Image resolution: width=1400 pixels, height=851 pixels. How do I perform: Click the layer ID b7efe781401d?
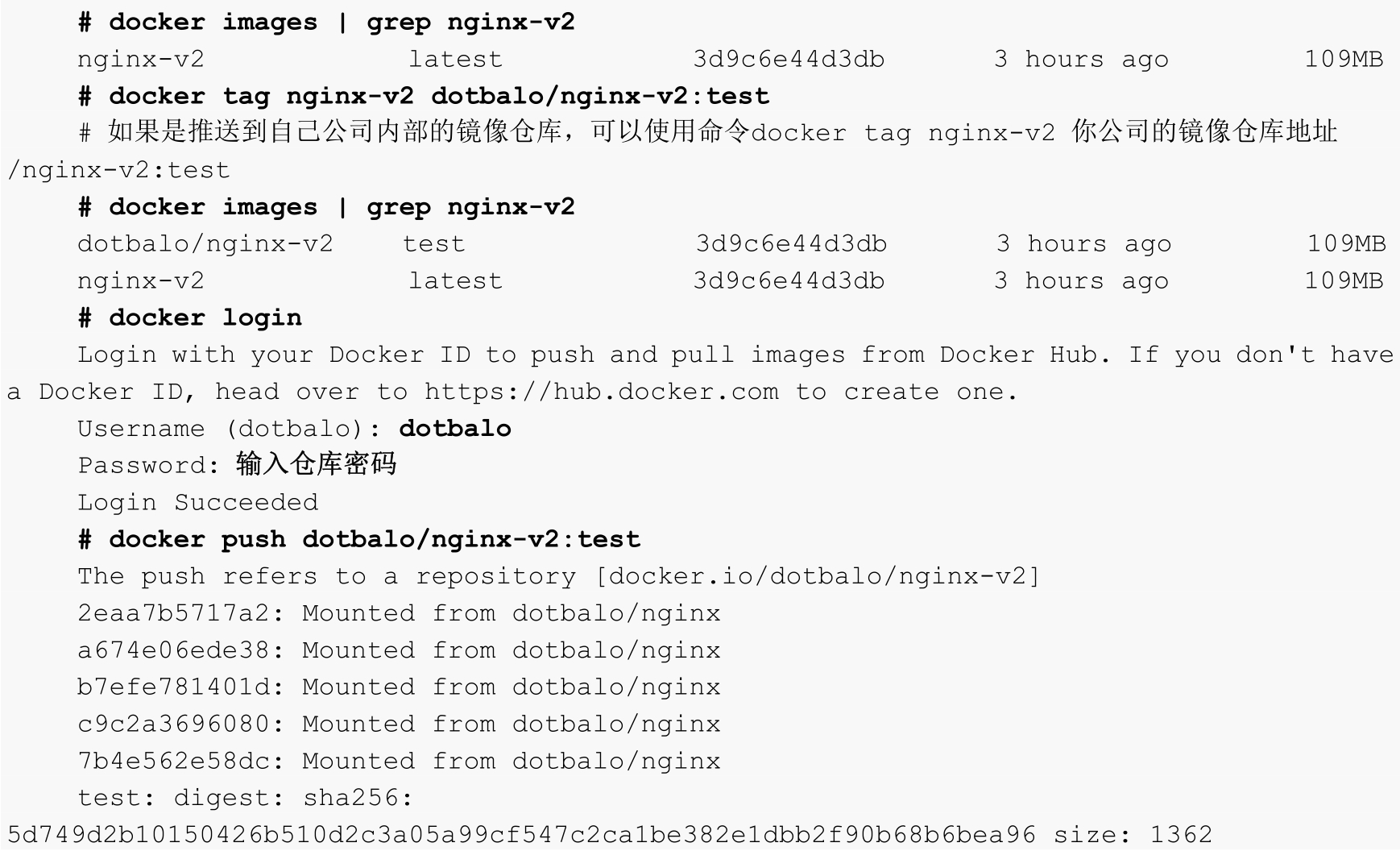pyautogui.click(x=173, y=687)
